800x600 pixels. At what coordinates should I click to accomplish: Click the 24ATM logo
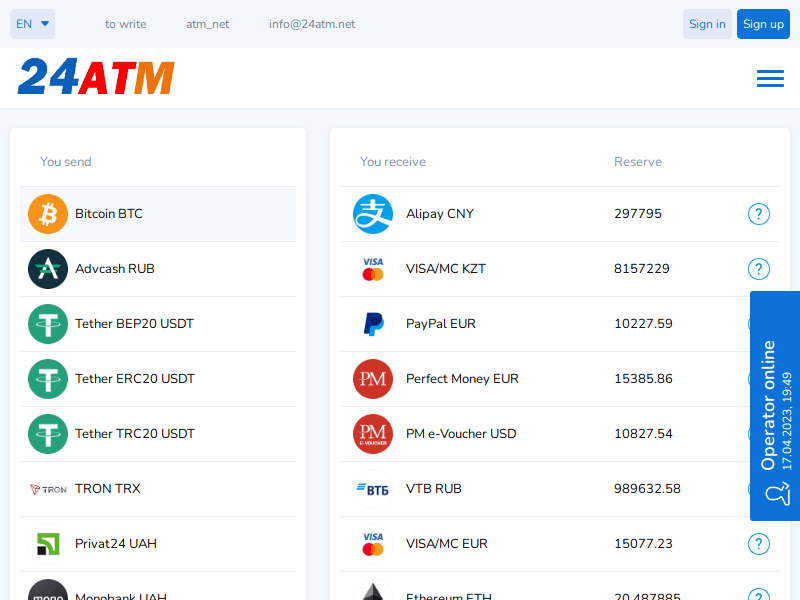tap(96, 77)
